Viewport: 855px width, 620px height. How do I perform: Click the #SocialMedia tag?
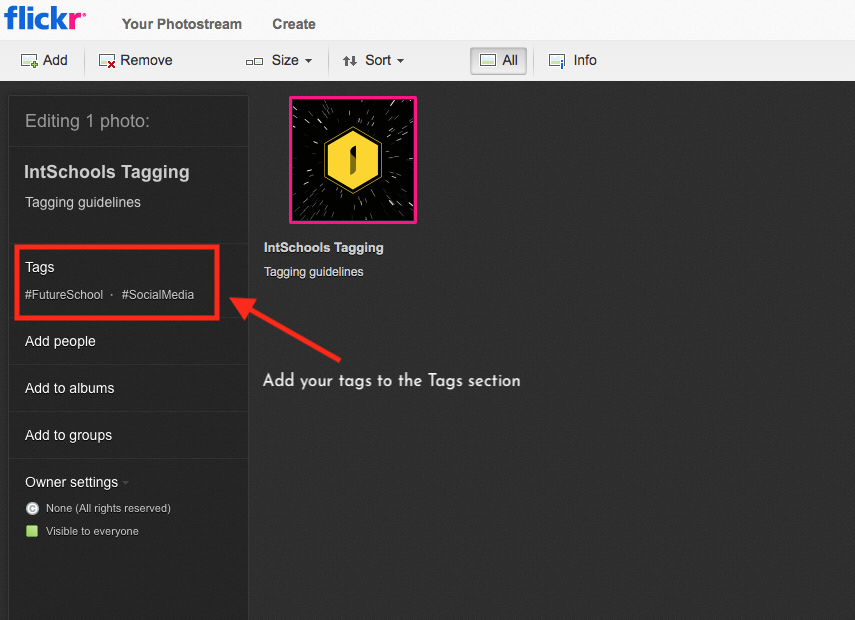point(158,295)
